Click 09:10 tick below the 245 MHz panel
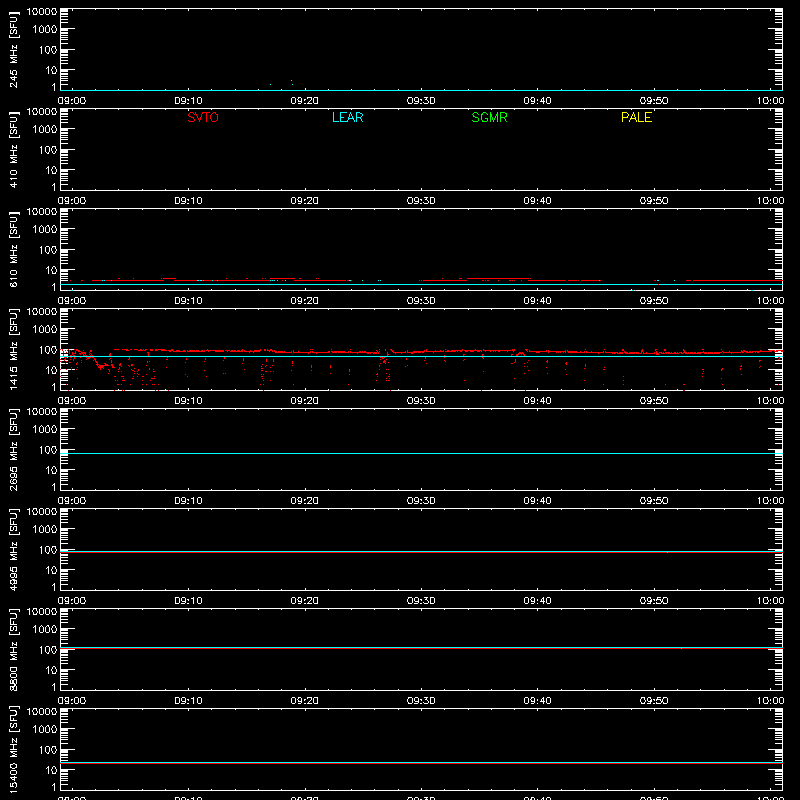Image resolution: width=800 pixels, height=800 pixels. (188, 101)
